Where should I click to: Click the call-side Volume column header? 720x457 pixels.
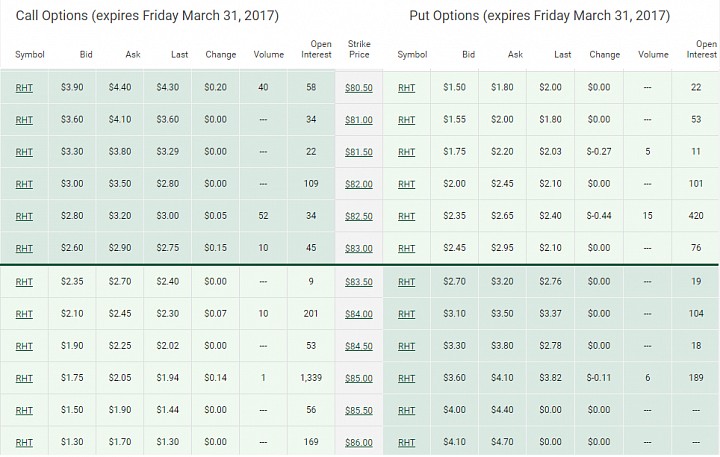coord(269,55)
